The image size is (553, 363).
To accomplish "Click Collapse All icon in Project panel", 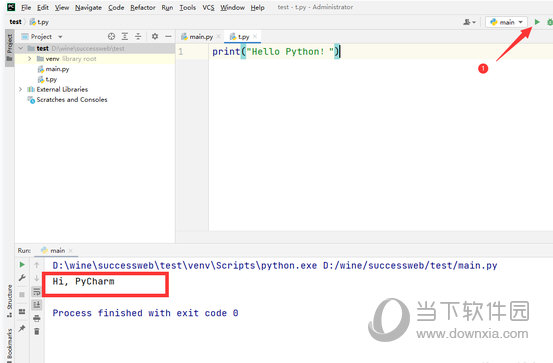I will 138,36.
